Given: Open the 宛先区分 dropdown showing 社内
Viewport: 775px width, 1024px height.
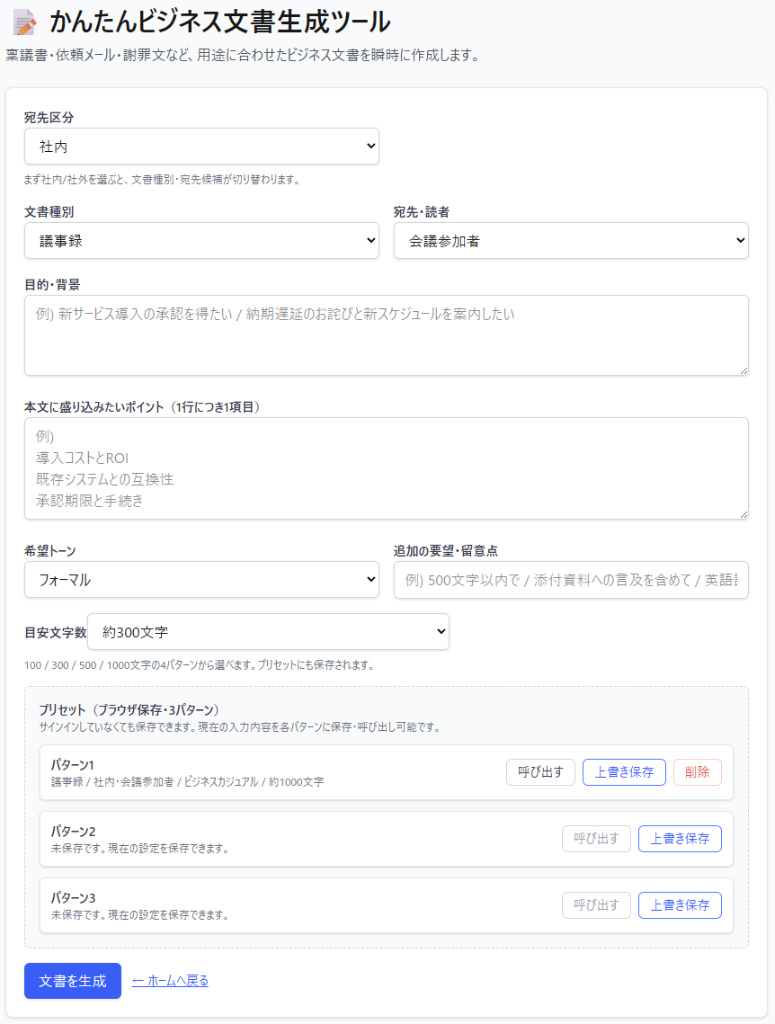Looking at the screenshot, I should coord(201,146).
